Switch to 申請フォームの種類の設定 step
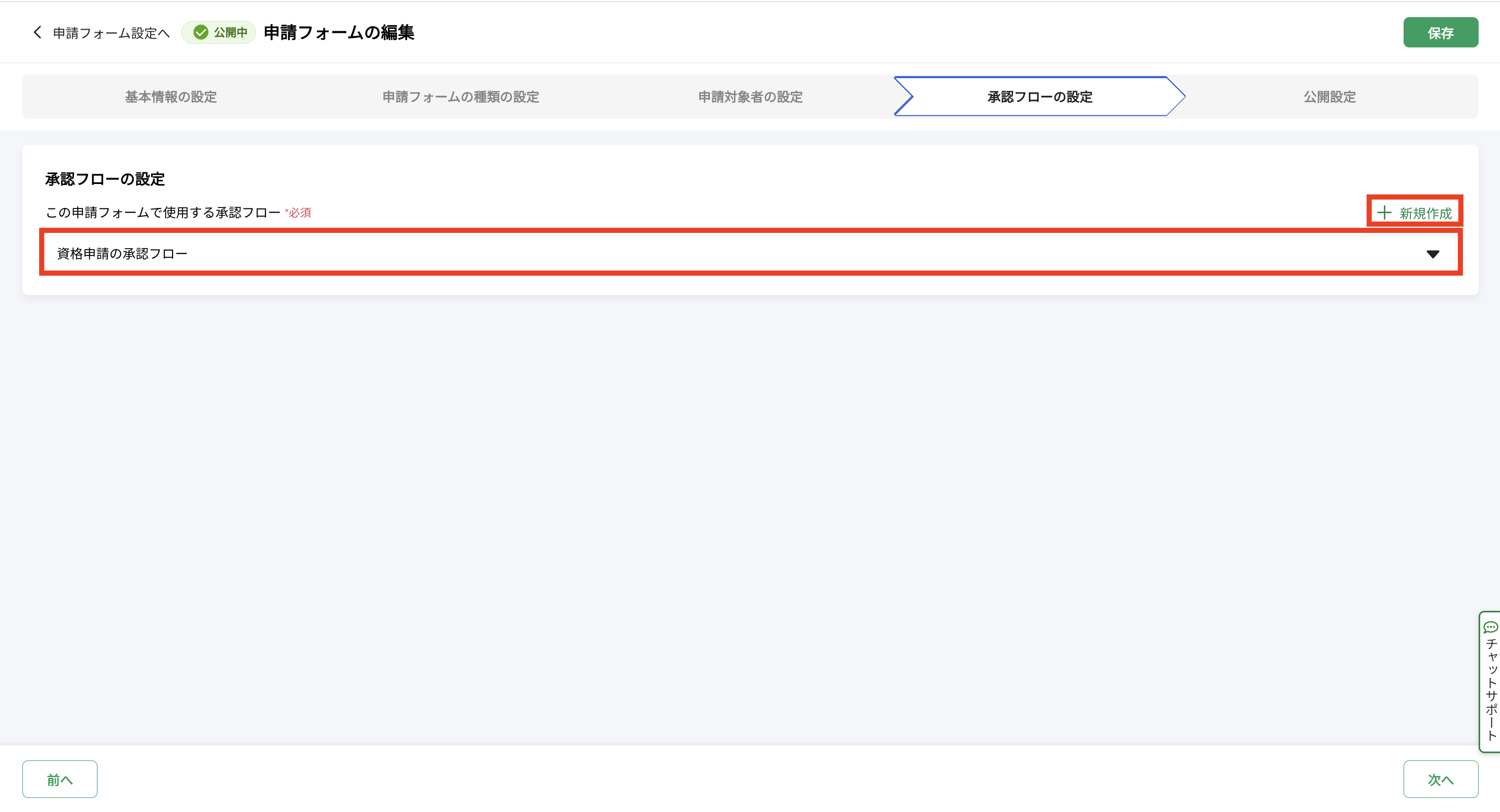The width and height of the screenshot is (1500, 812). 461,97
